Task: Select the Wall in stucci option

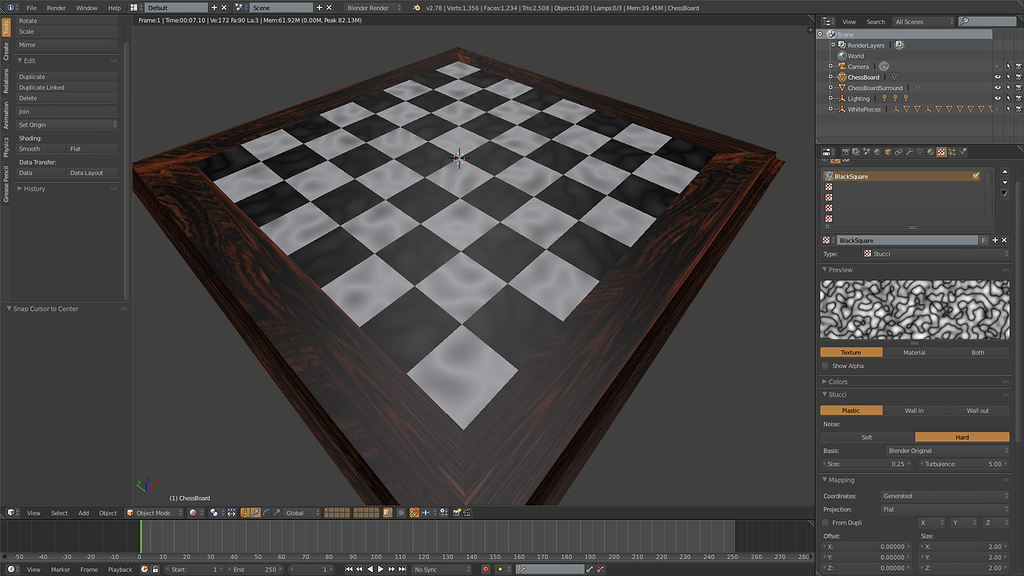Action: pos(914,411)
